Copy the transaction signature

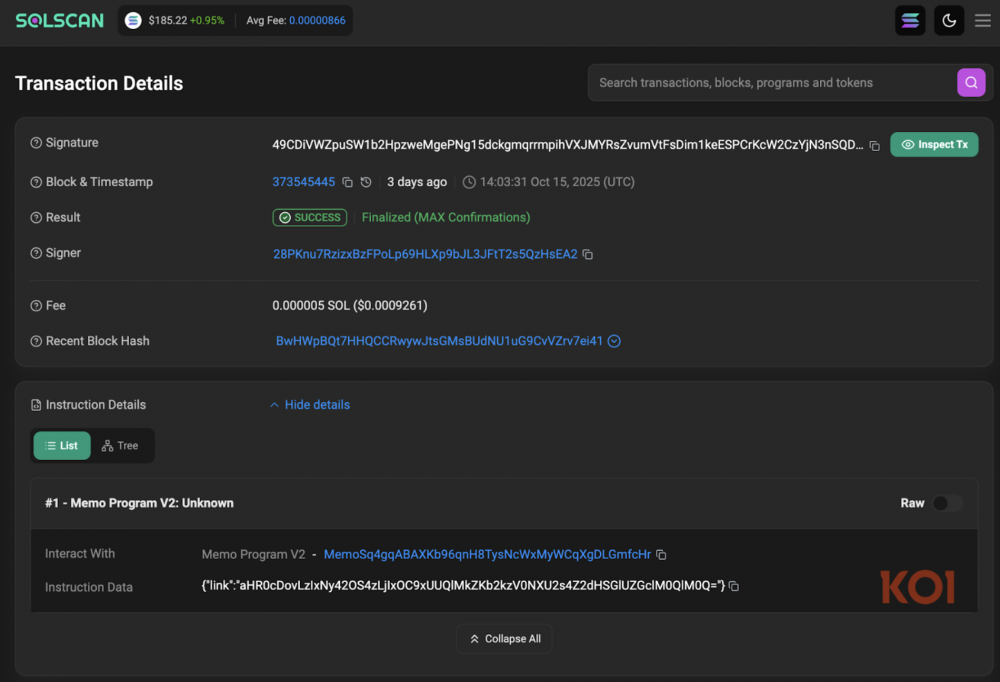point(875,146)
